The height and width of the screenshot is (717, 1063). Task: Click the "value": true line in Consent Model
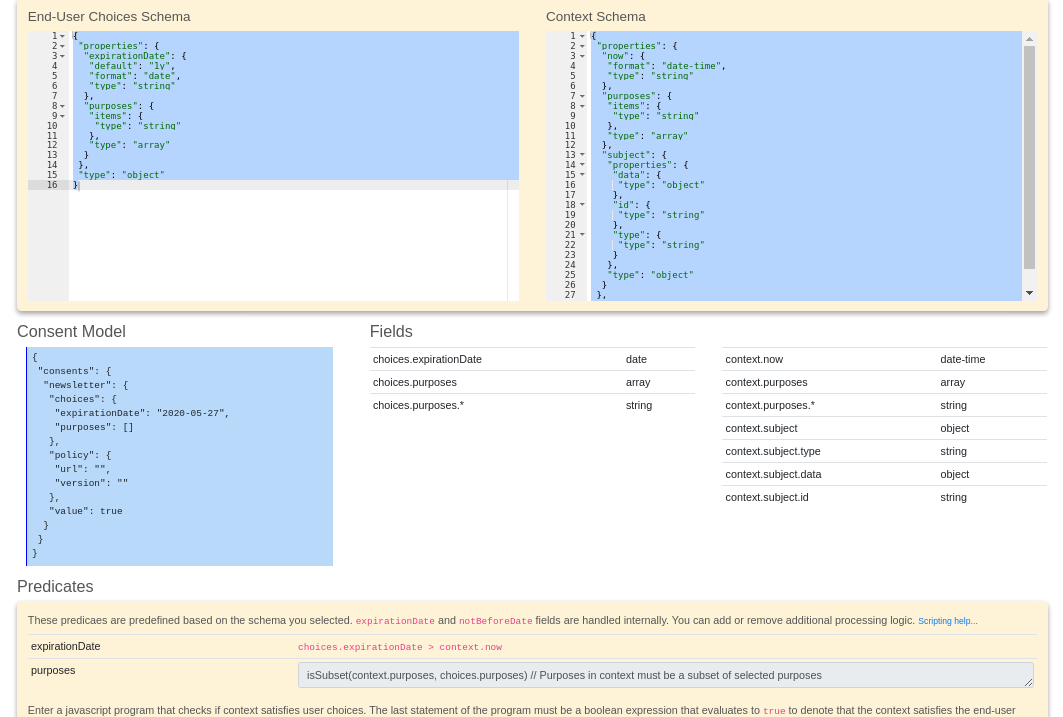(x=85, y=511)
